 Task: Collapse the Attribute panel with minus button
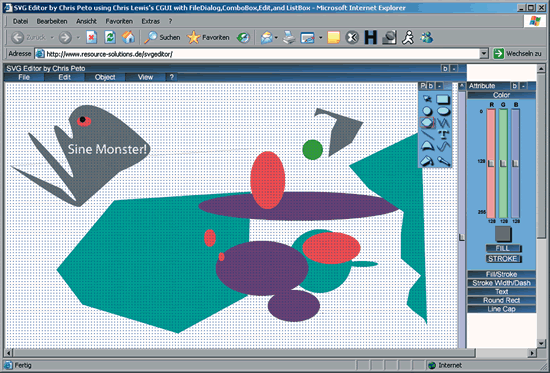point(523,86)
